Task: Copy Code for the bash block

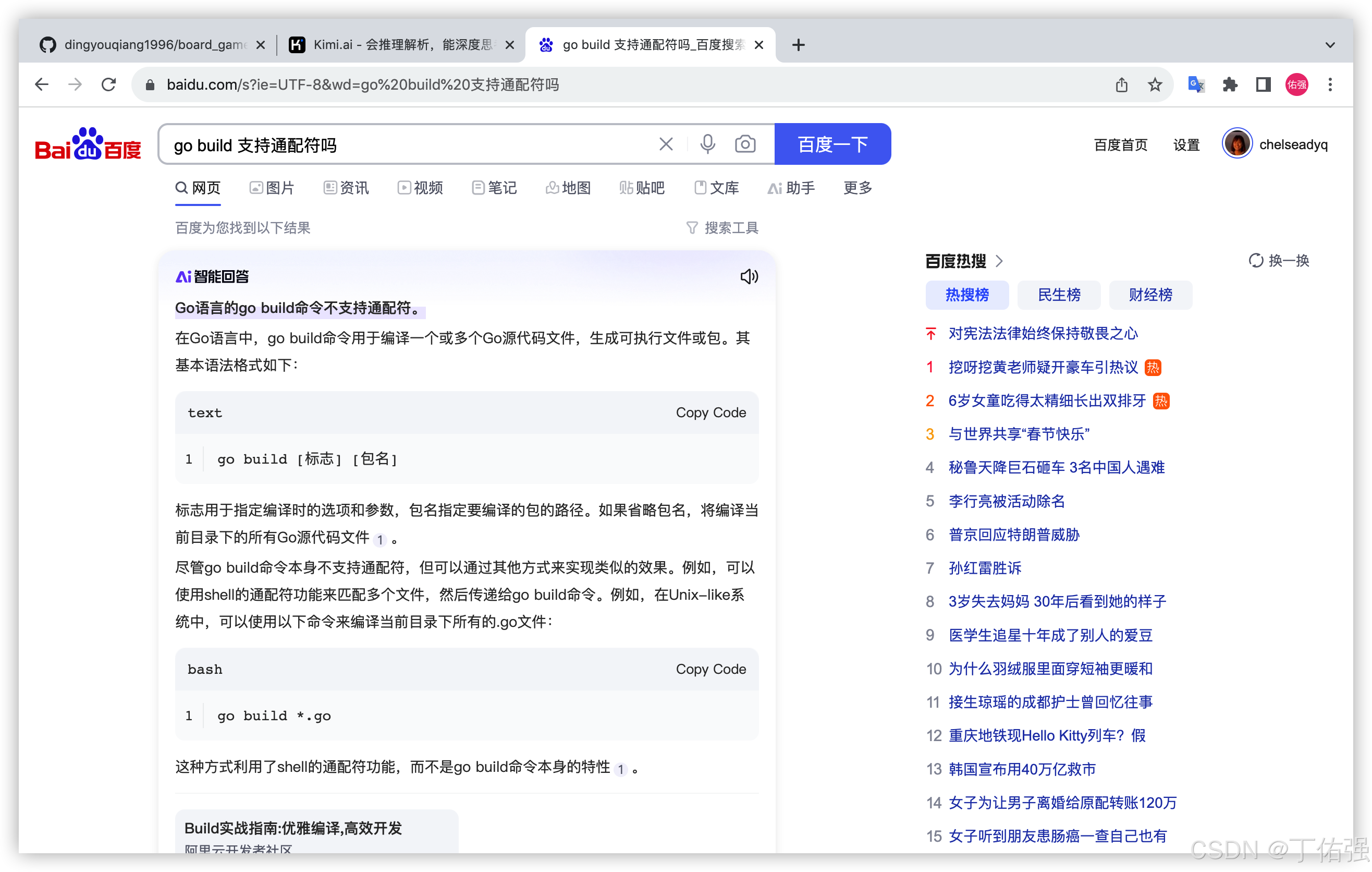Action: click(x=710, y=669)
